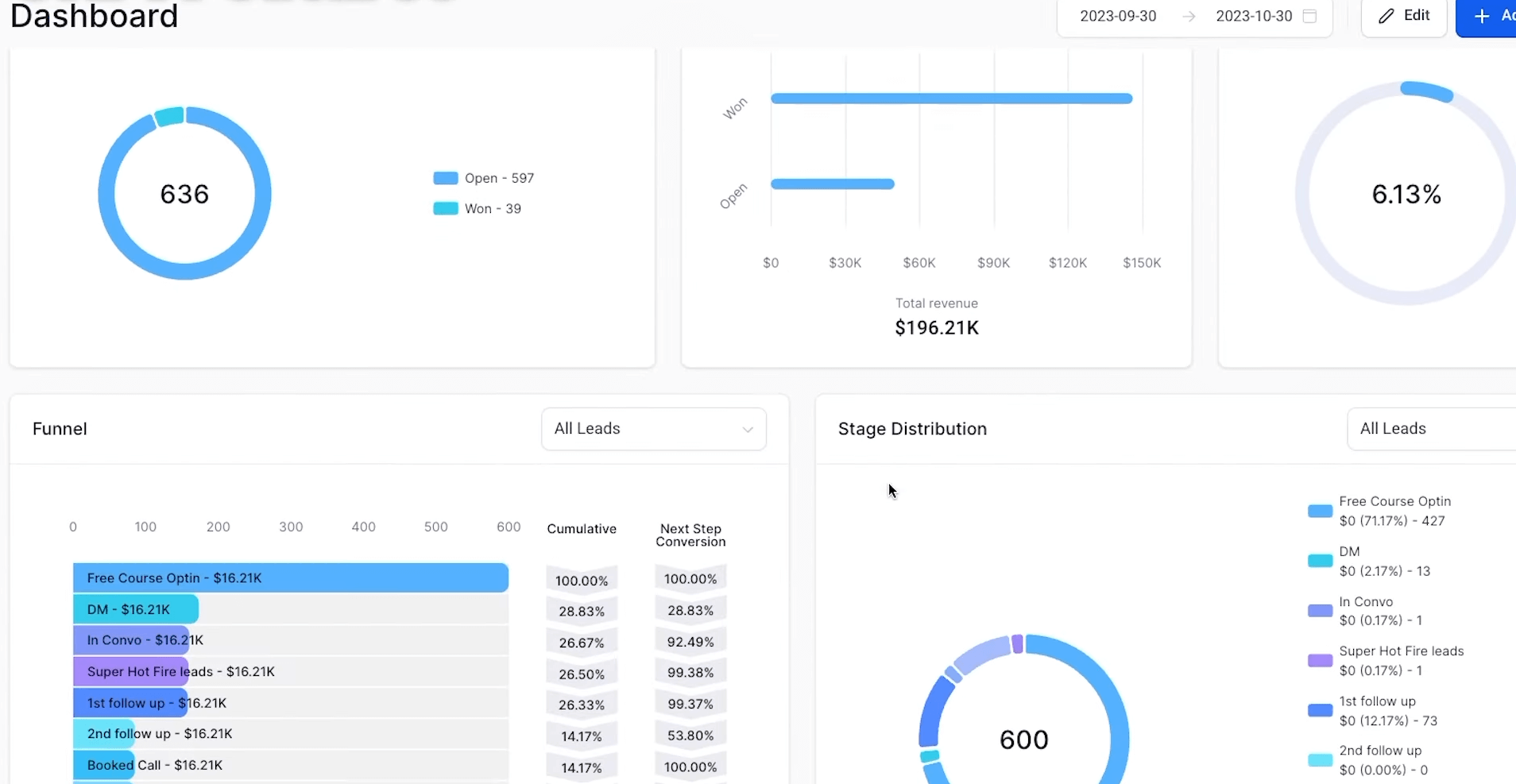
Task: Click 1st follow up legend swatch
Action: [1320, 710]
